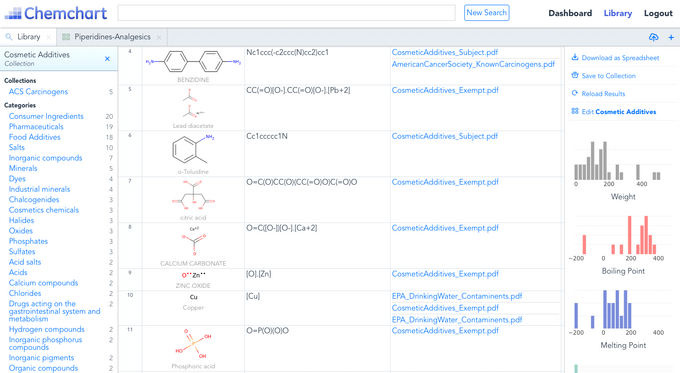Log out of Chemchart
The image size is (680, 373).
[658, 13]
